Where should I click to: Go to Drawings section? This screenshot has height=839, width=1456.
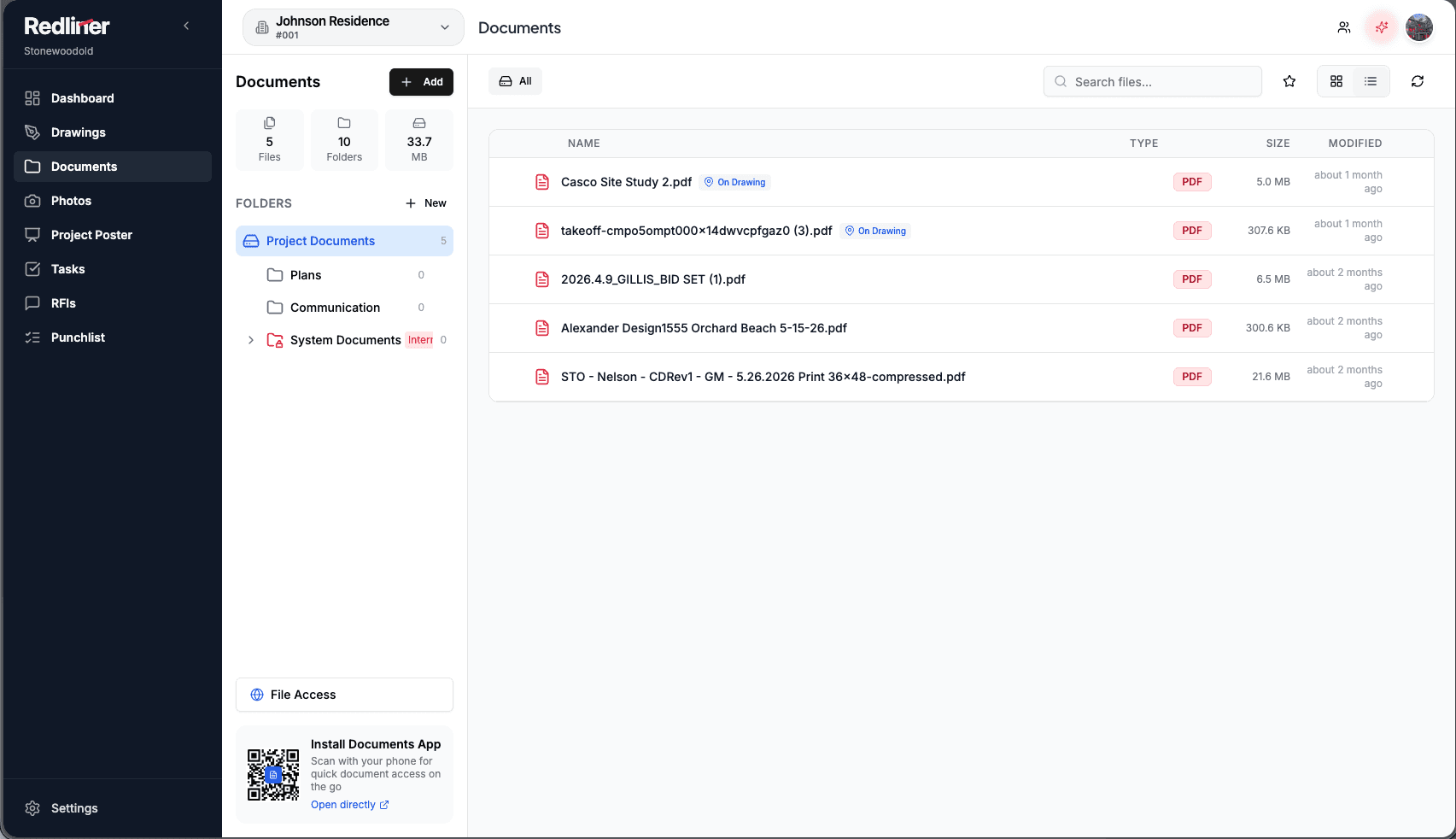coord(113,132)
